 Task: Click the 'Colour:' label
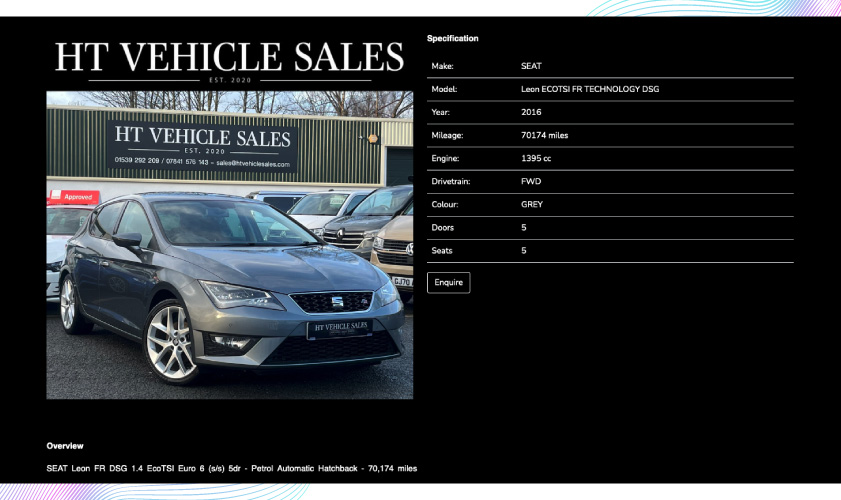[x=445, y=204]
